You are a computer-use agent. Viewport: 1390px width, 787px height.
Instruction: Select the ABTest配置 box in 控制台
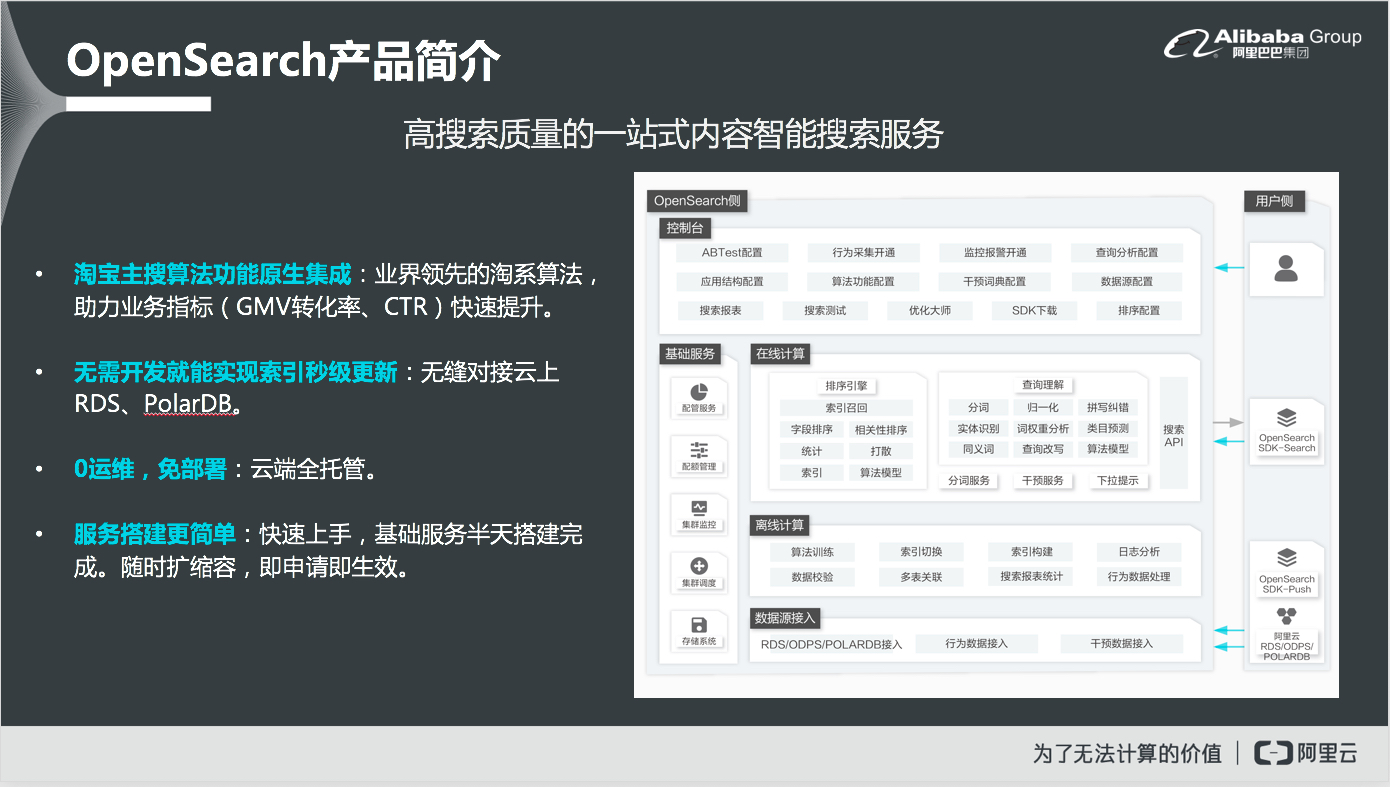(731, 253)
